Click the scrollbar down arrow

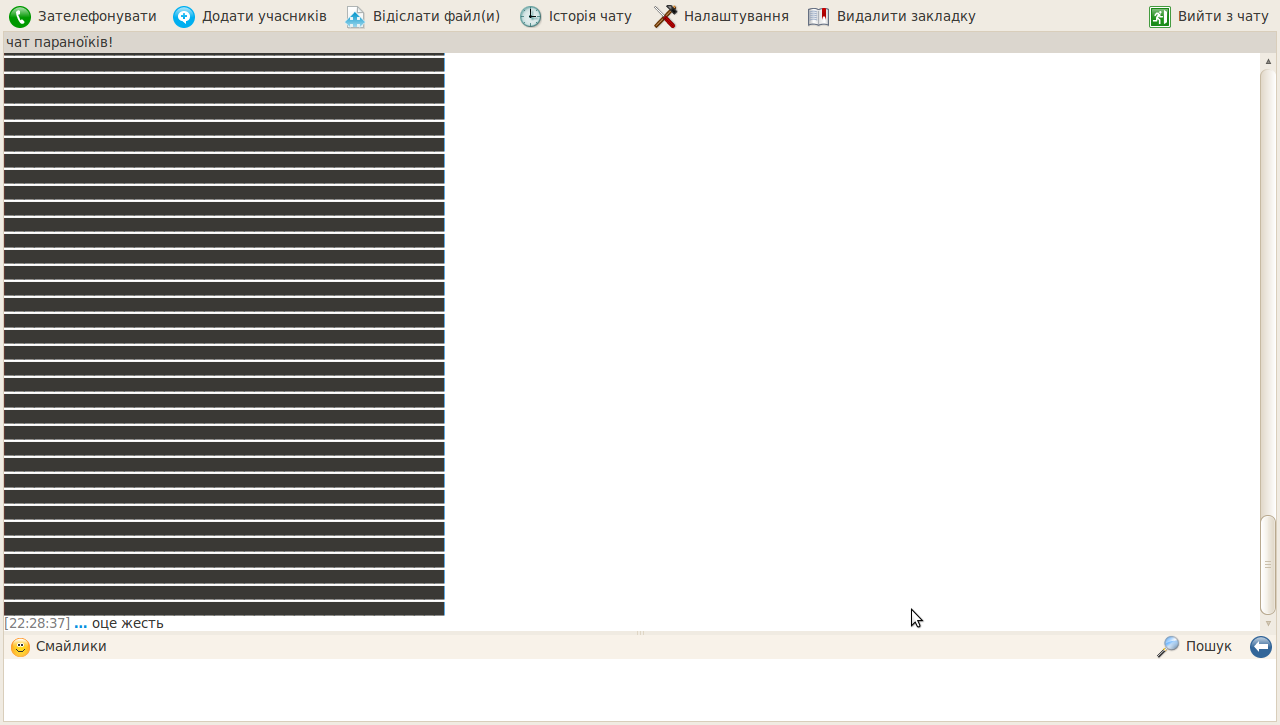point(1268,623)
